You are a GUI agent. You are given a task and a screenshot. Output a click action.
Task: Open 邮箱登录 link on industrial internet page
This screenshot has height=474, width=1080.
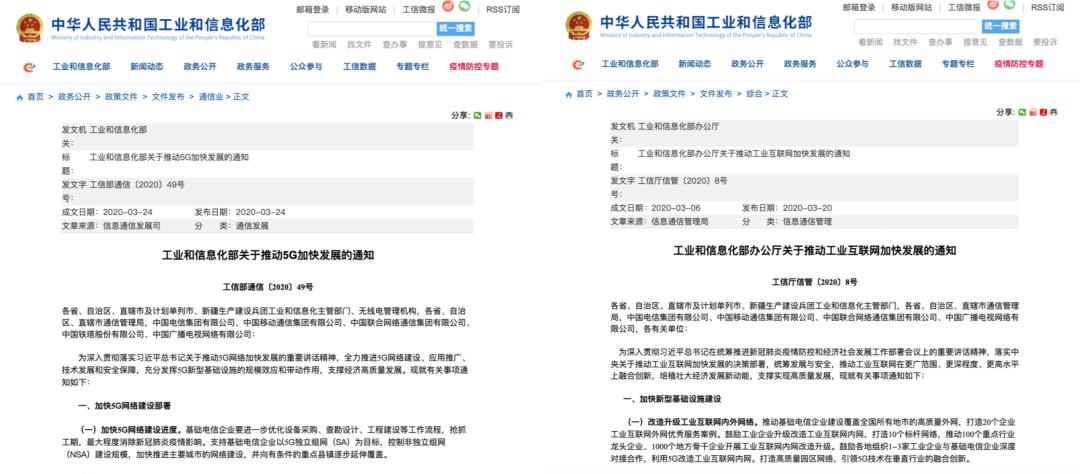(859, 7)
